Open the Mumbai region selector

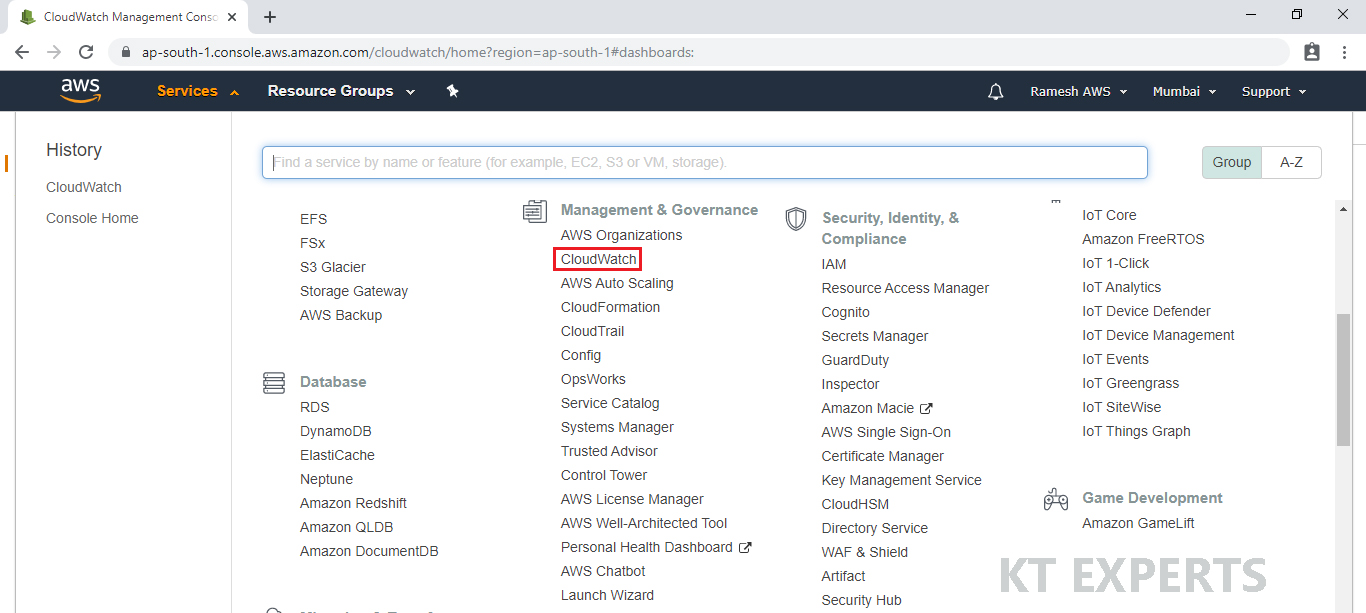click(x=1184, y=91)
